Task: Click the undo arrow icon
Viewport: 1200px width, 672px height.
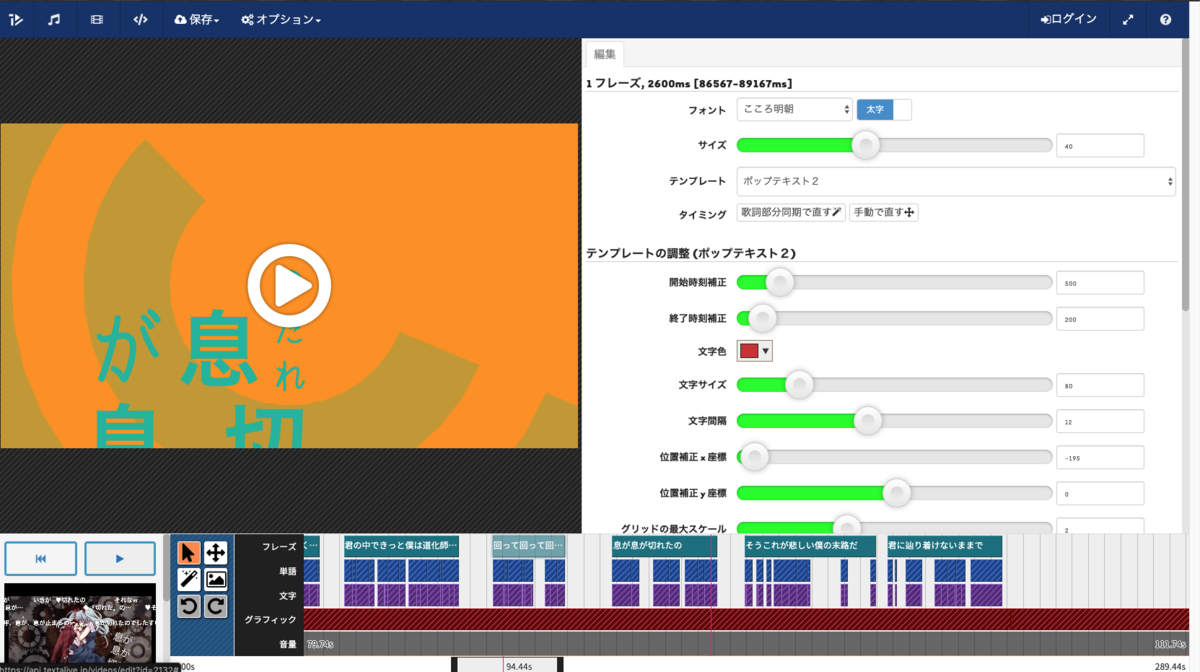Action: [188, 606]
